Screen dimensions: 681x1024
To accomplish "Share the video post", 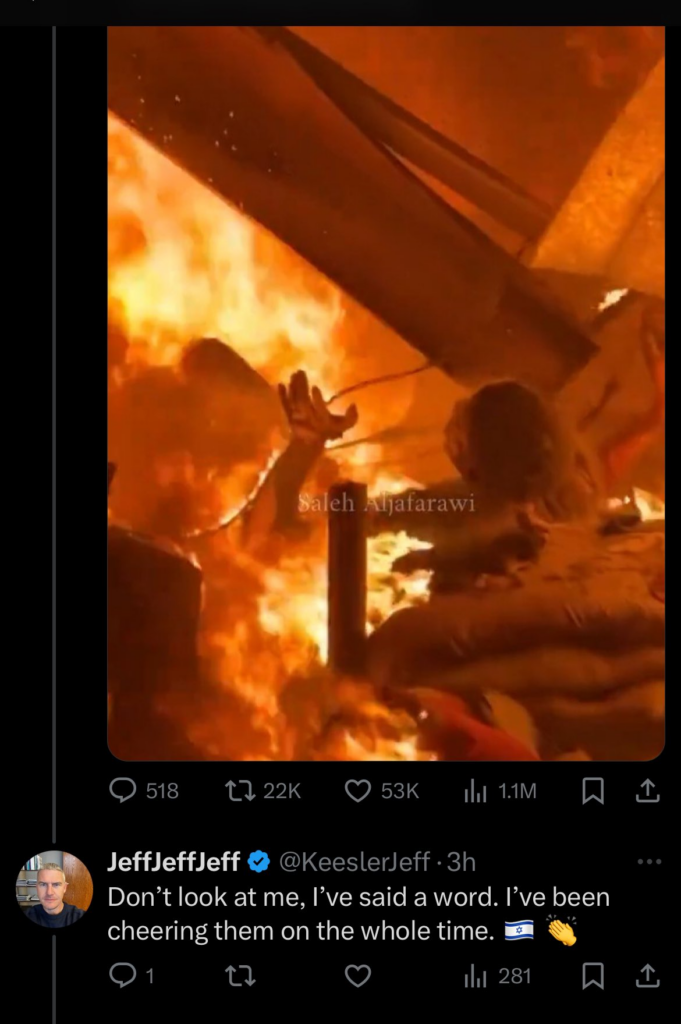I will pyautogui.click(x=648, y=791).
